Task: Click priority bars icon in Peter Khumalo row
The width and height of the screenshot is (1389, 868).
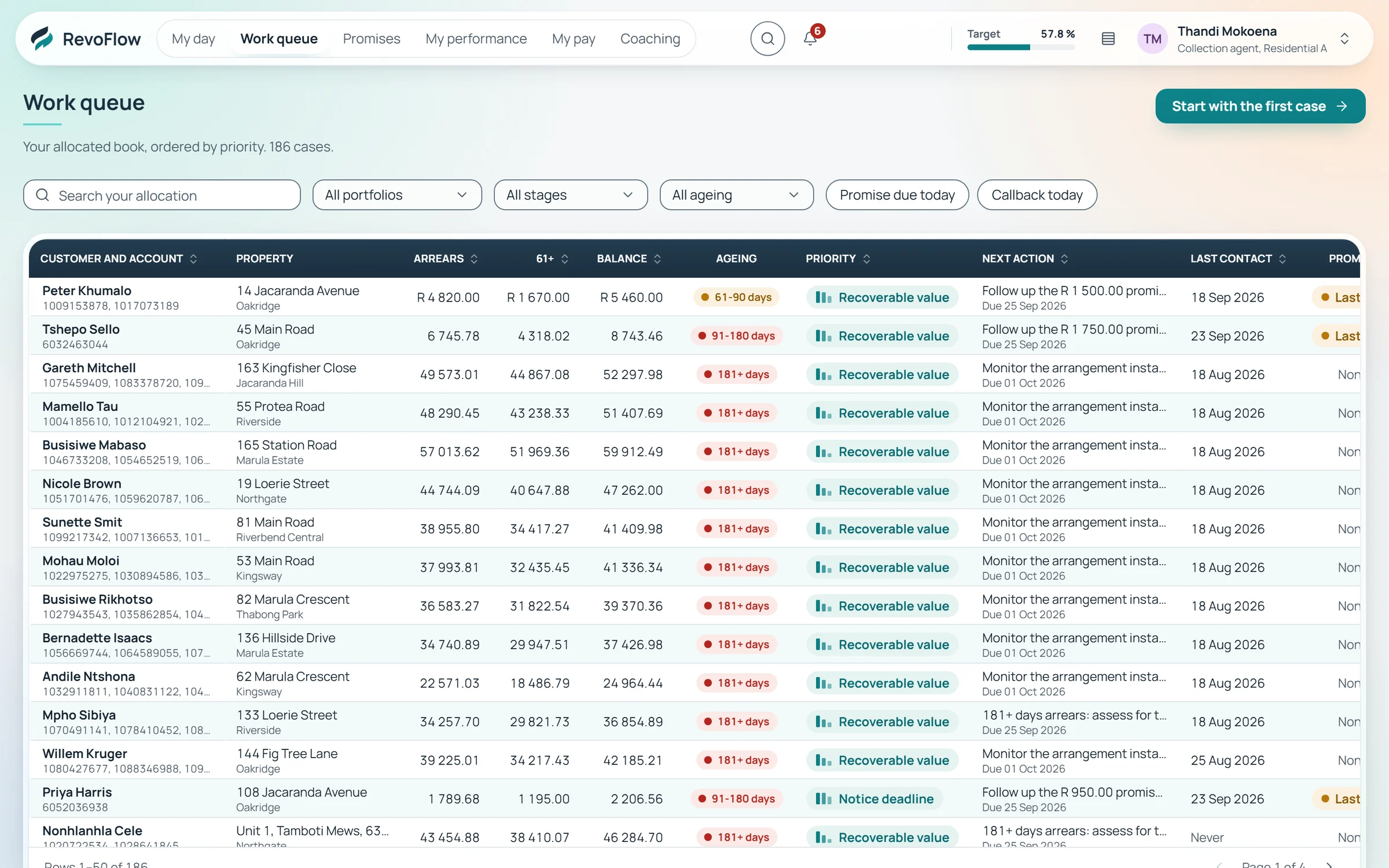Action: (x=823, y=297)
